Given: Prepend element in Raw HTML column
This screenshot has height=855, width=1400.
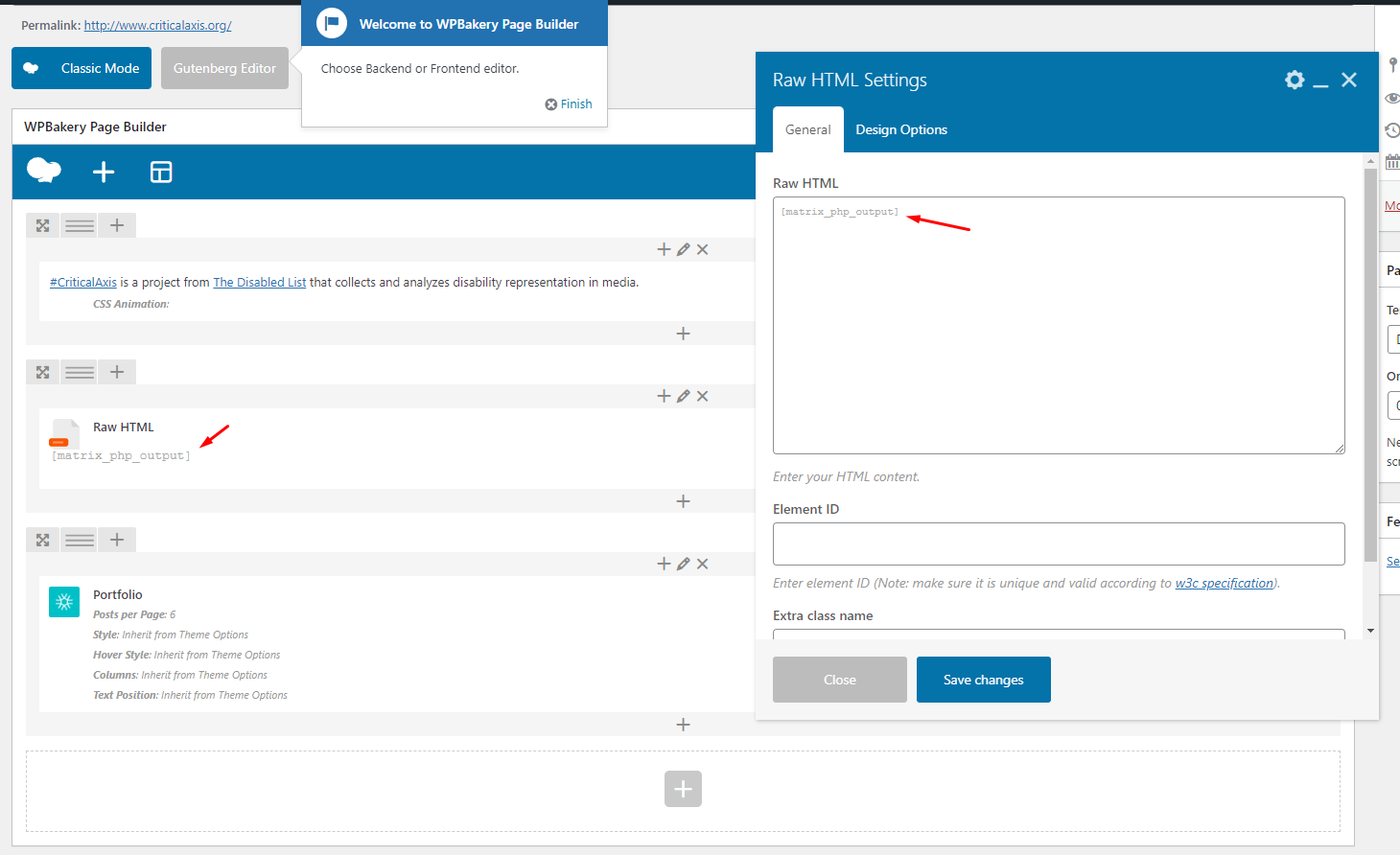Looking at the screenshot, I should 664,396.
